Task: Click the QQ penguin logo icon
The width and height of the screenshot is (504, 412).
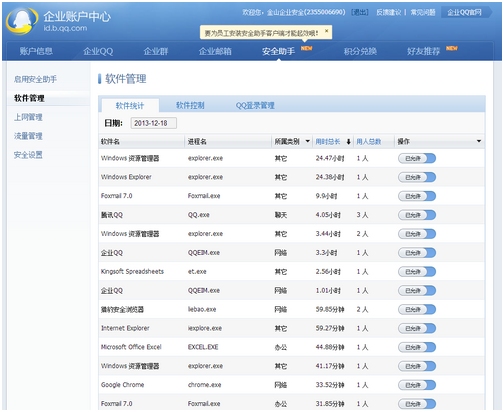Action: (x=22, y=21)
